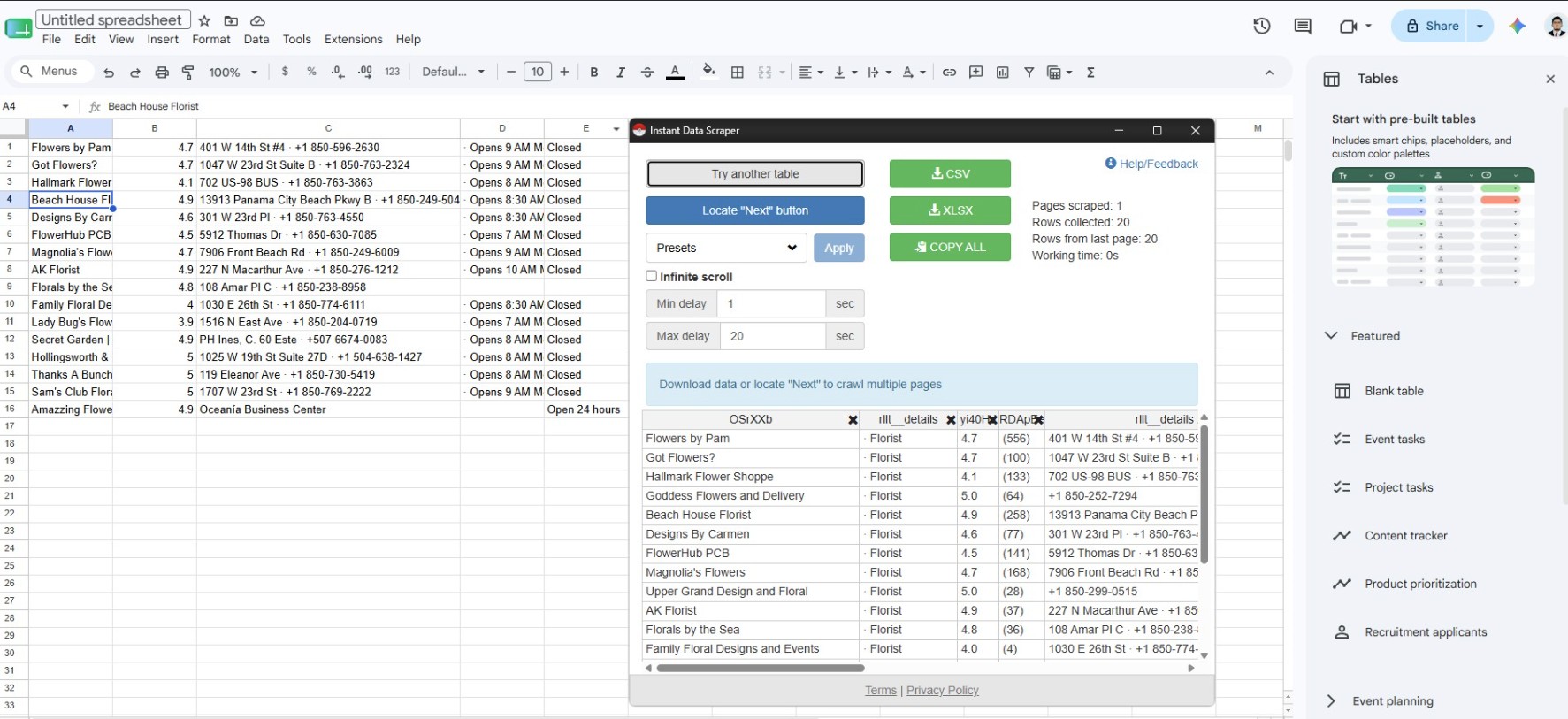Select the paint format tool

coord(188,73)
